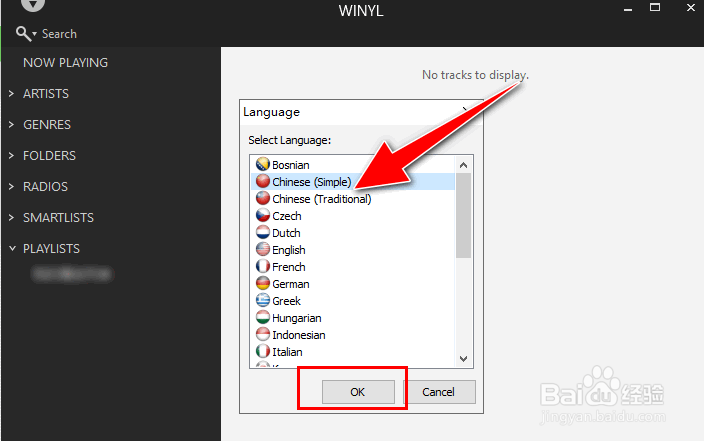Click the French flag icon

(x=263, y=266)
